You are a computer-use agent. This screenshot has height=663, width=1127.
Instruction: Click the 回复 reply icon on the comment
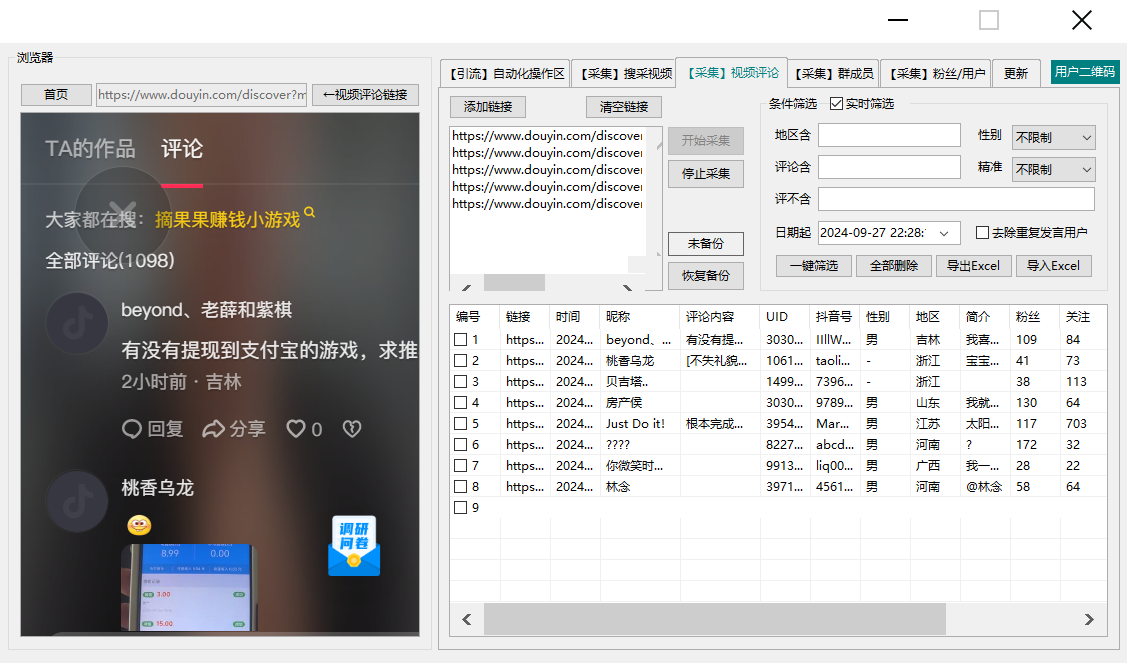coord(131,428)
